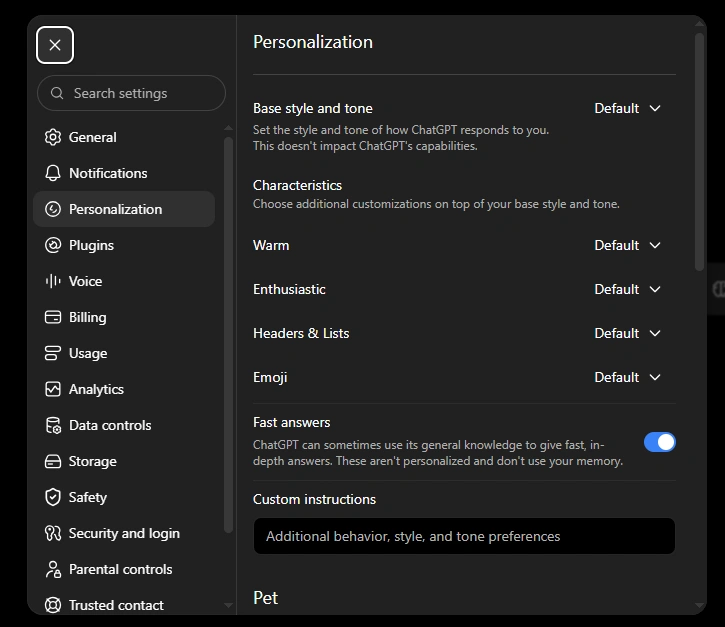Viewport: 725px width, 627px height.
Task: Click the Safety shield icon
Action: click(x=53, y=497)
